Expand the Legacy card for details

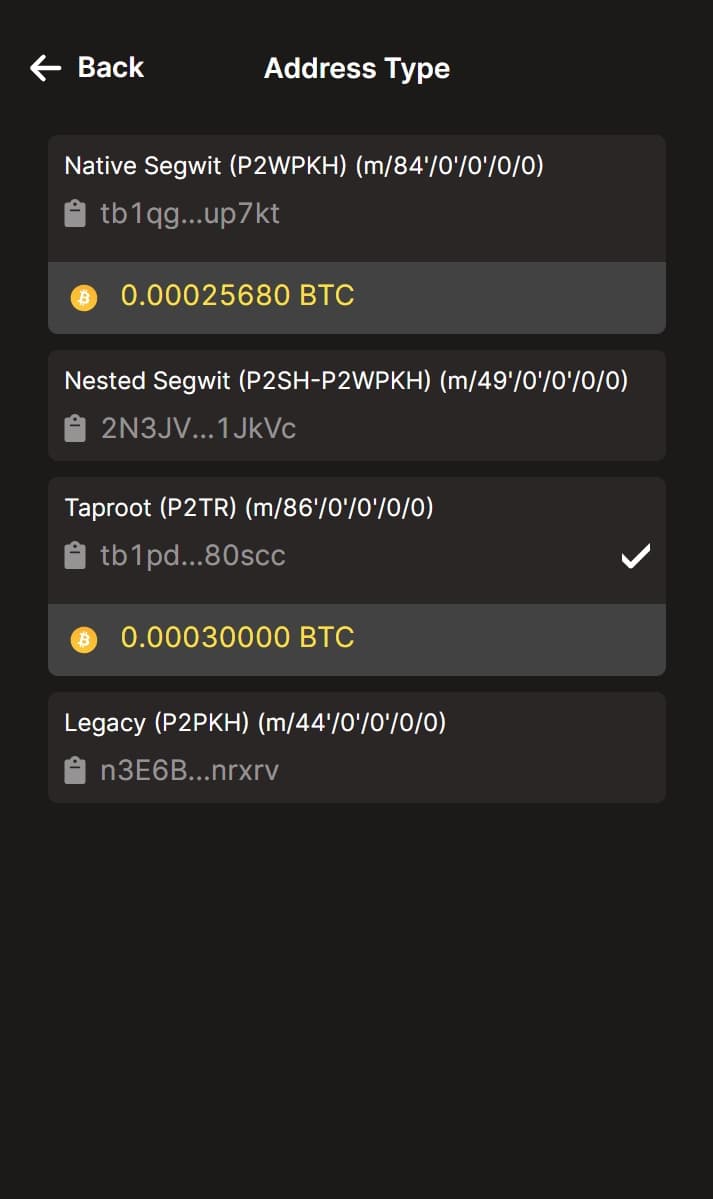point(357,746)
